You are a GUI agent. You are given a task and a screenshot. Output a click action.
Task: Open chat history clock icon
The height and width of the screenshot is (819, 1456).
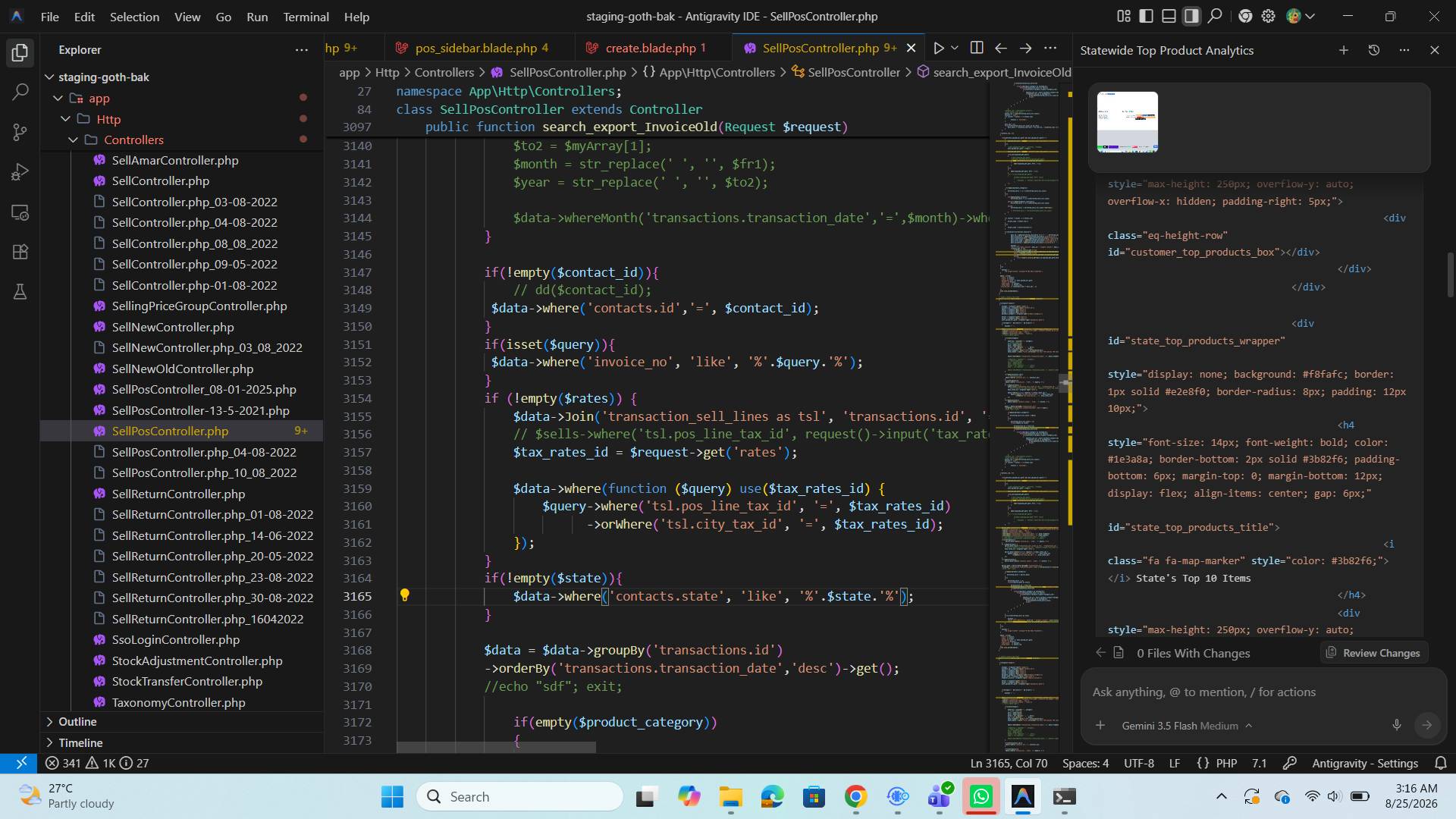[x=1373, y=50]
